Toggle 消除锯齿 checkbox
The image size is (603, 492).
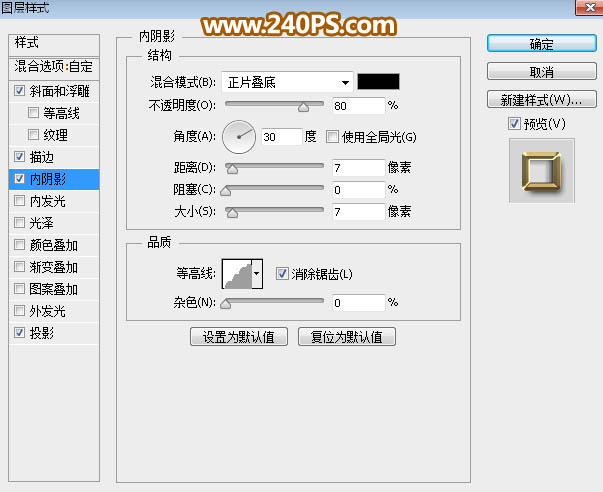[x=282, y=274]
